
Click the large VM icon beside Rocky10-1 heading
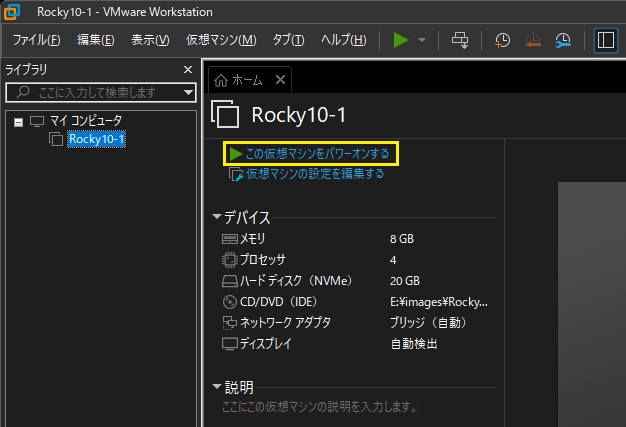tap(225, 114)
